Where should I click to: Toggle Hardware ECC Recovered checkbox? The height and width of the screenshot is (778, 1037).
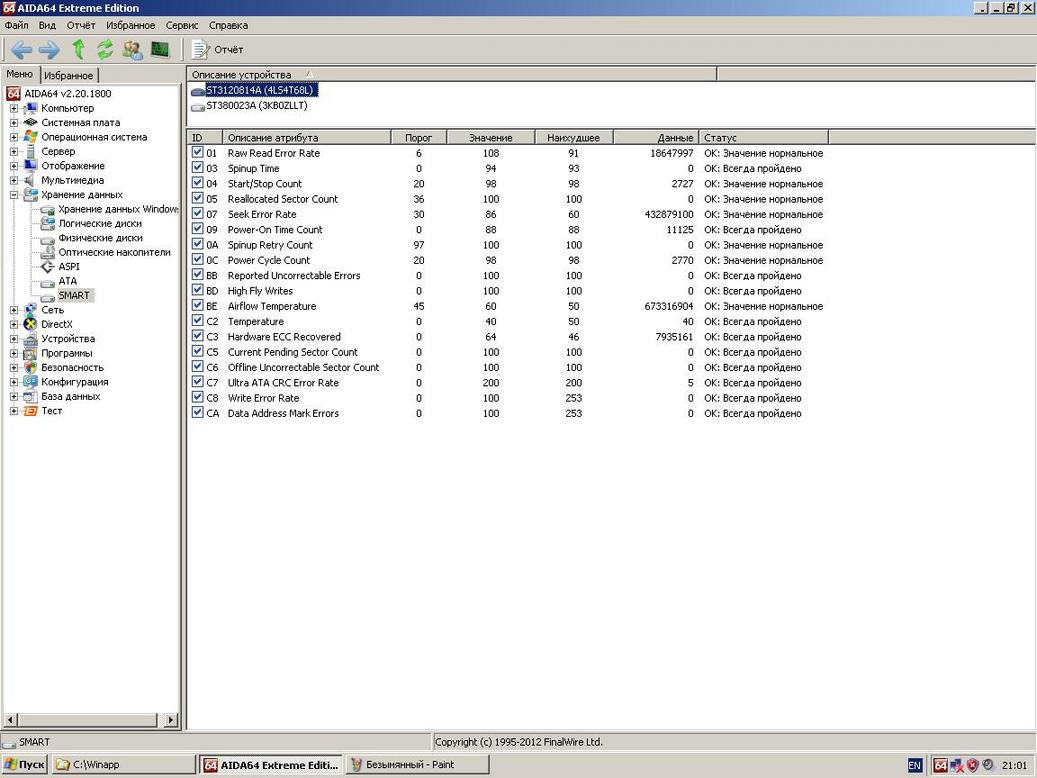coord(197,335)
